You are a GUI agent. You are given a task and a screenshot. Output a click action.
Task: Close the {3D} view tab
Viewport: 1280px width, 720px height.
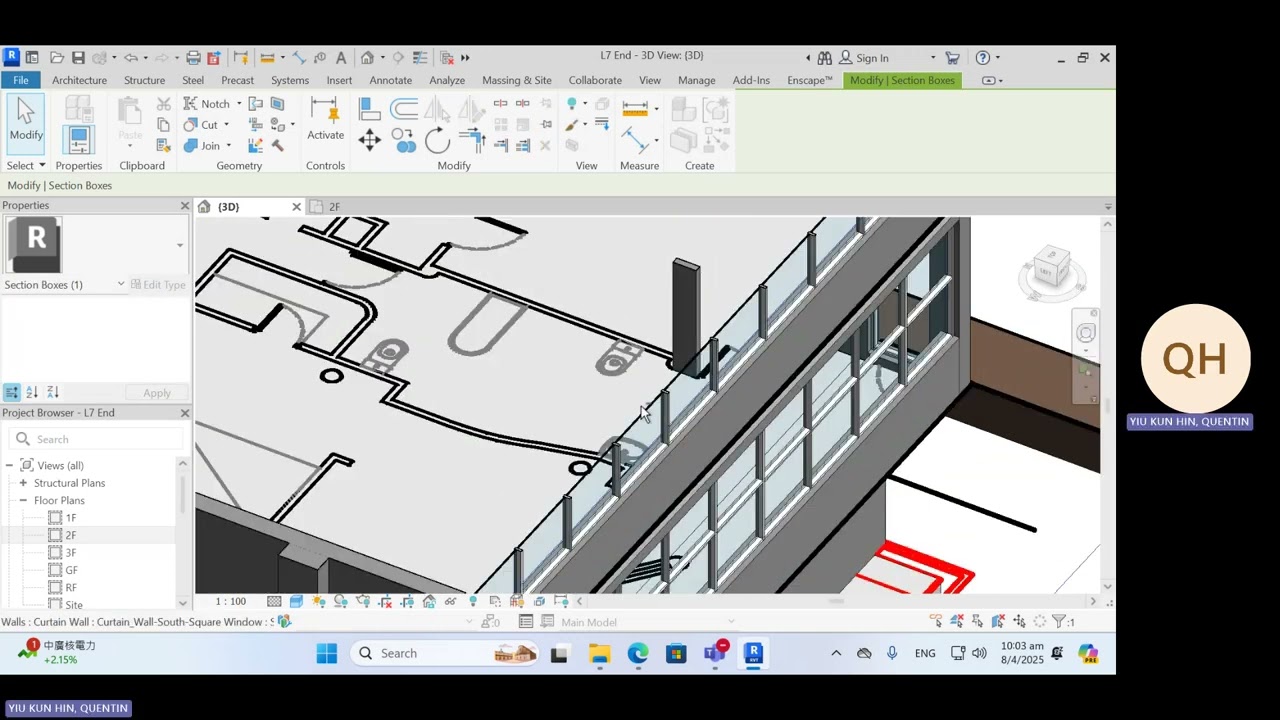click(x=296, y=207)
